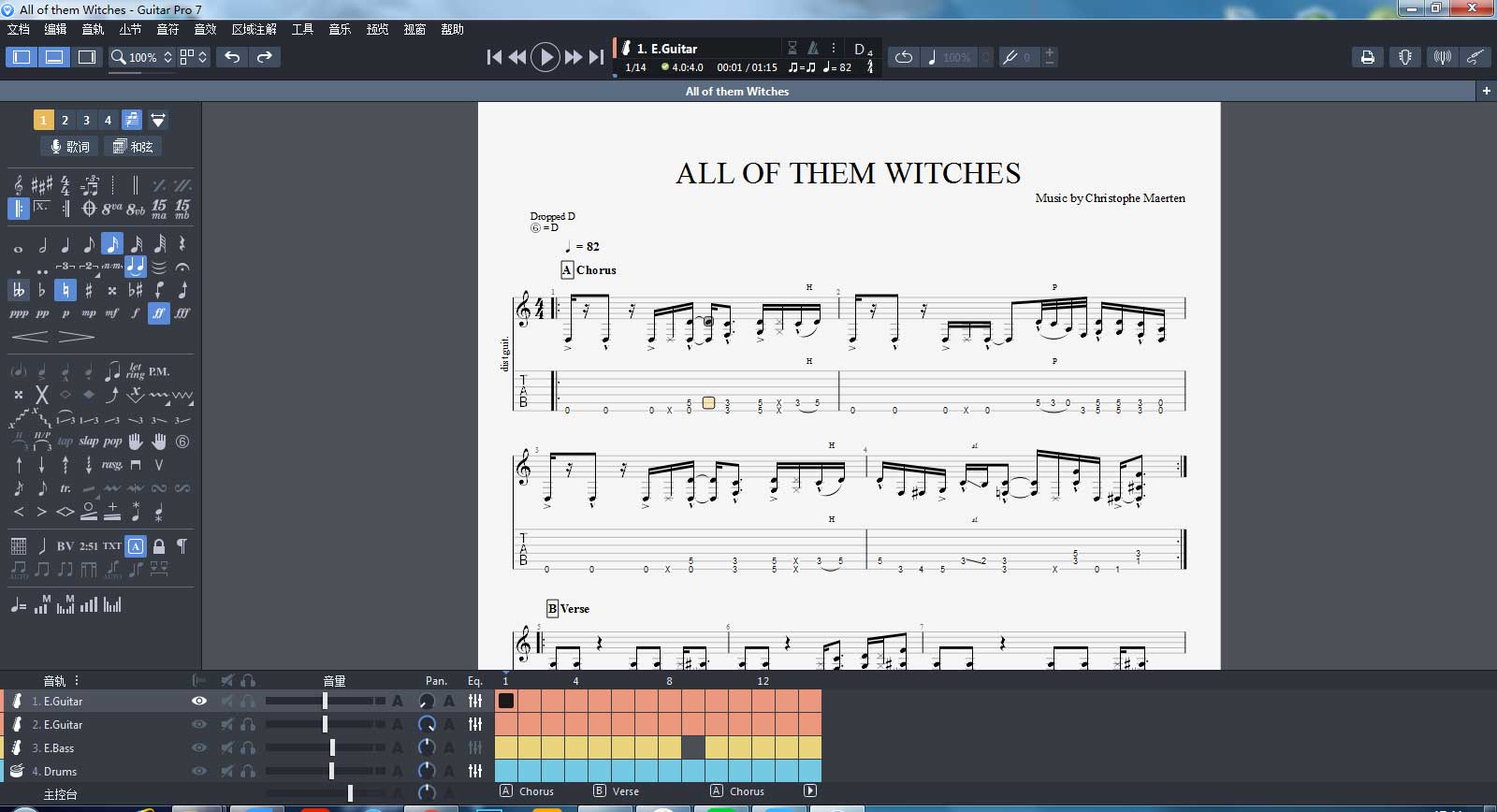Mute the 4. Drums track
This screenshot has height=812, width=1497.
tap(226, 771)
